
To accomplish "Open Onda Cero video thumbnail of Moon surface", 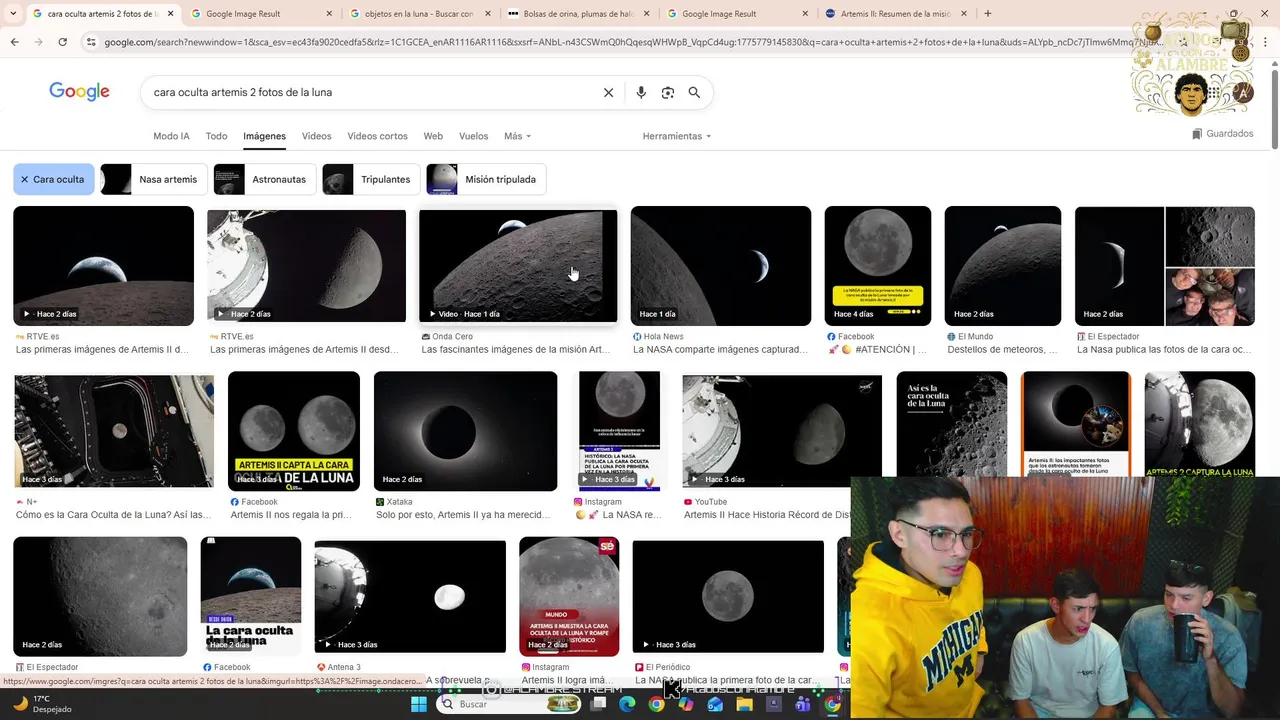I will [x=518, y=266].
